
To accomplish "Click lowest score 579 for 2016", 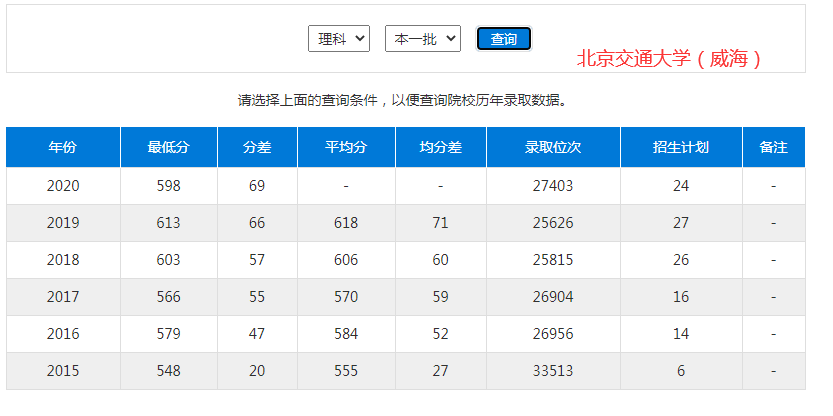I will point(168,334).
